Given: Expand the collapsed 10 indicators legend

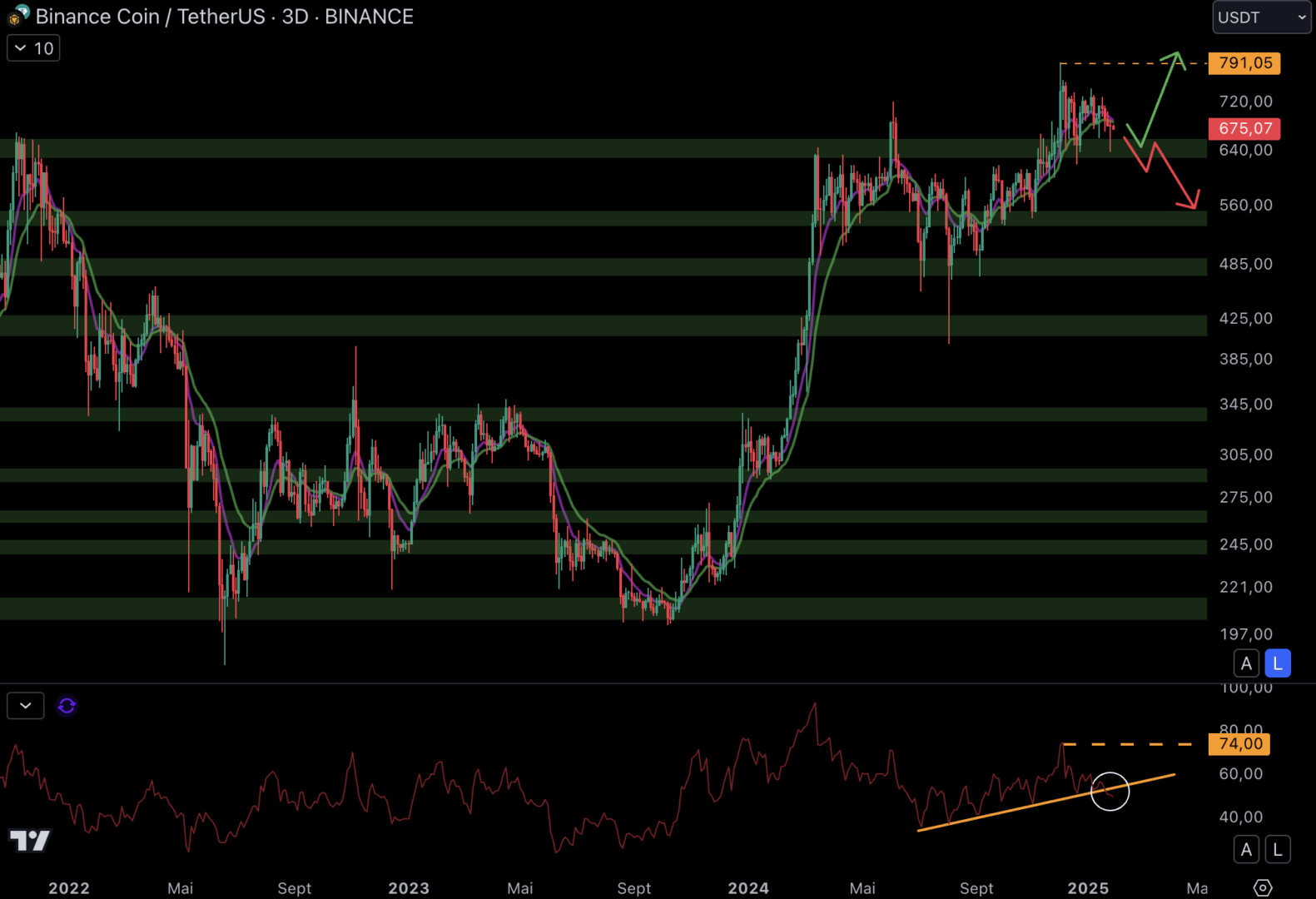Looking at the screenshot, I should coord(33,48).
